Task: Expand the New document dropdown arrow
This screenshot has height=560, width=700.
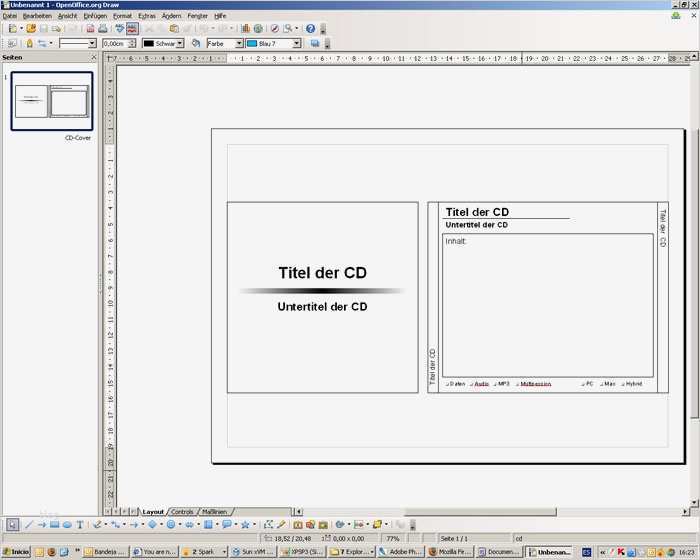Action: (21, 29)
